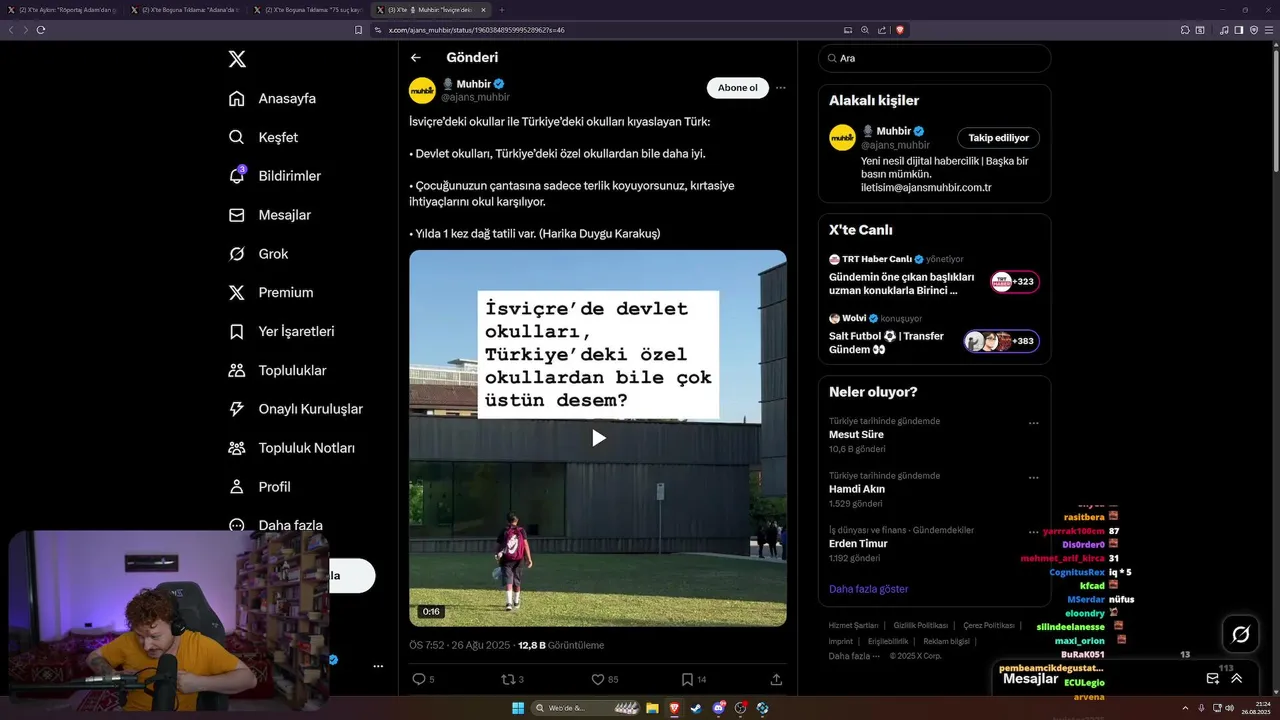Switch to Boşuna Tıklama 75 suç tab
The height and width of the screenshot is (720, 1280).
pyautogui.click(x=308, y=9)
